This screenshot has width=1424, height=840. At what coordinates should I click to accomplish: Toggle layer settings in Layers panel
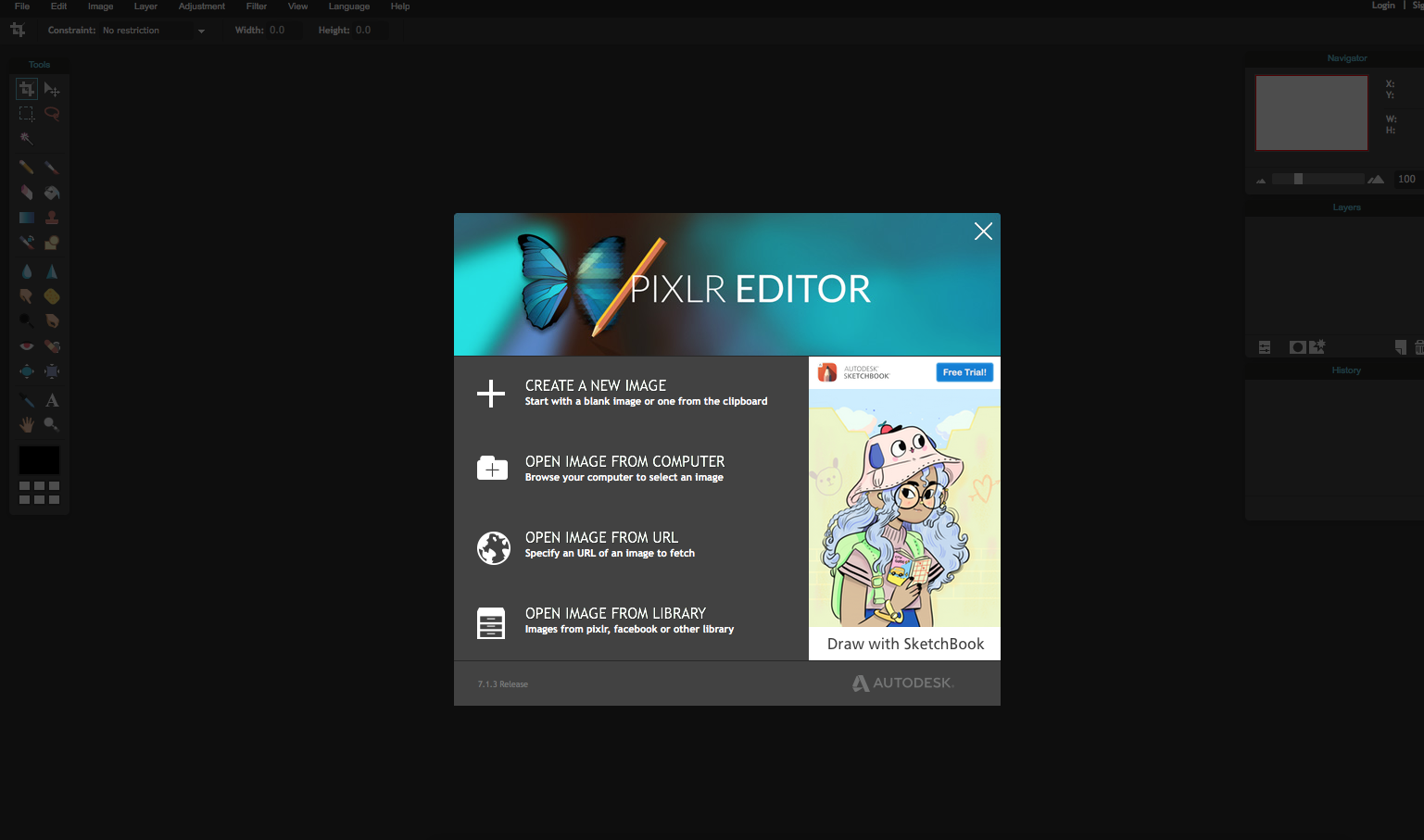click(x=1265, y=347)
